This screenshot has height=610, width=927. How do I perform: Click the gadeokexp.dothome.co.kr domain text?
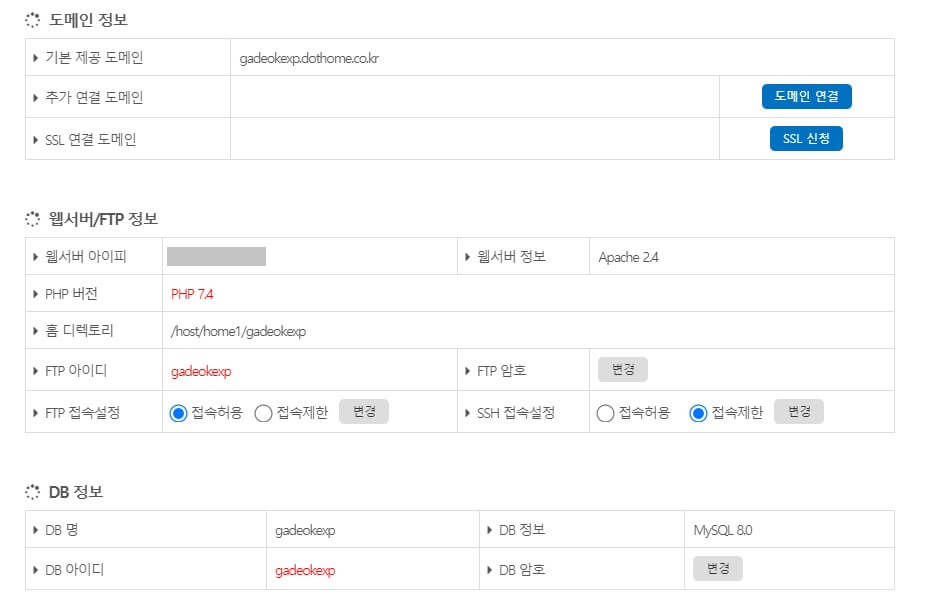pyautogui.click(x=309, y=59)
